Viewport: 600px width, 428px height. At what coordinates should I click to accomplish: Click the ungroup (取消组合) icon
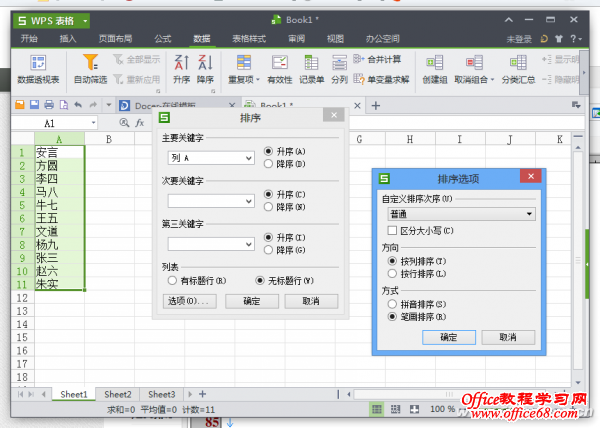[474, 69]
